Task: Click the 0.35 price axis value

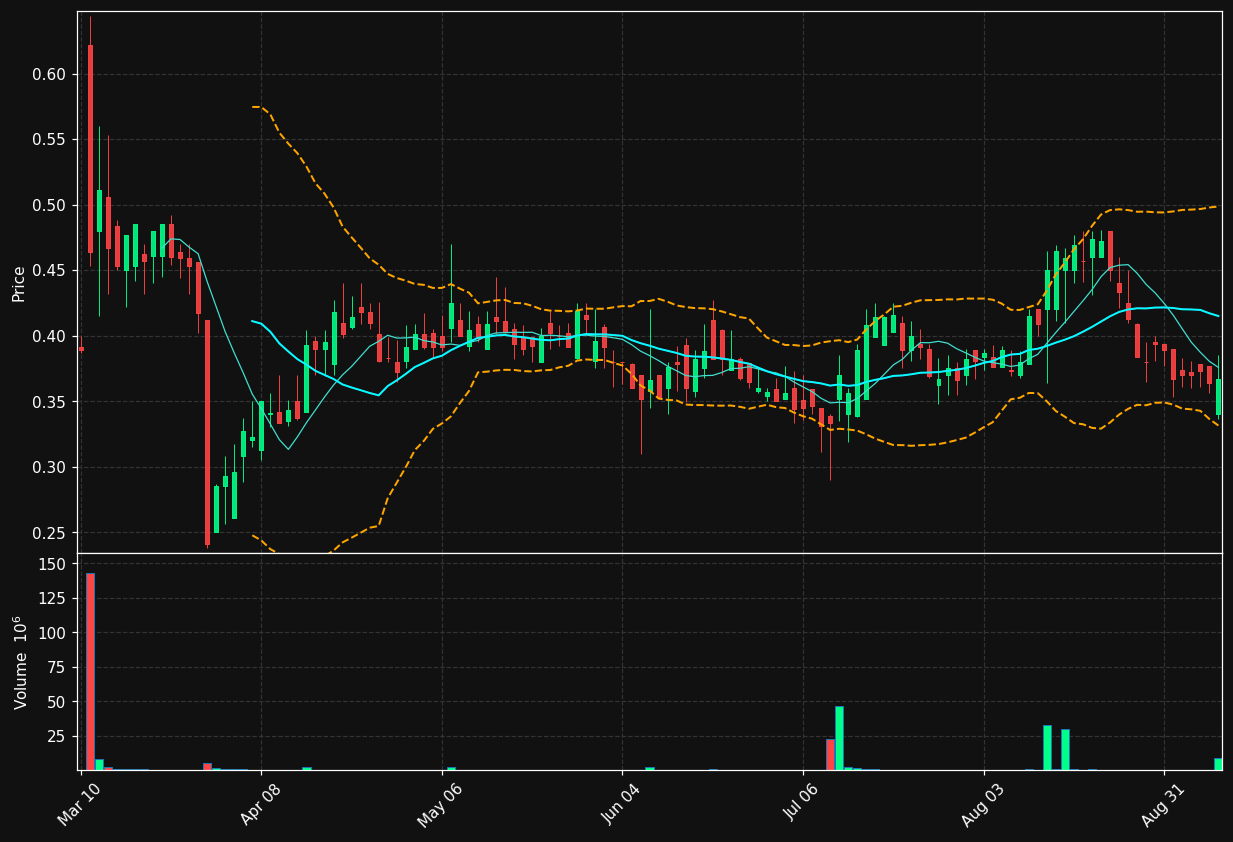Action: click(x=49, y=402)
